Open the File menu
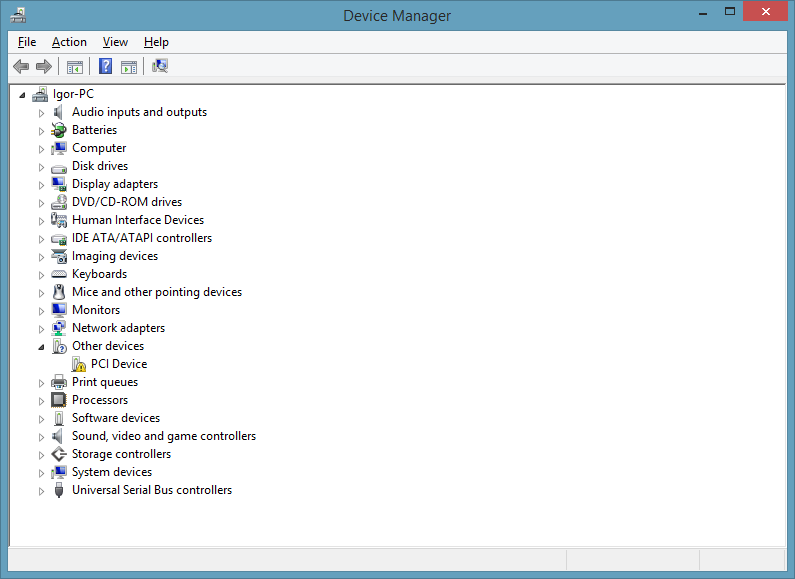 27,42
